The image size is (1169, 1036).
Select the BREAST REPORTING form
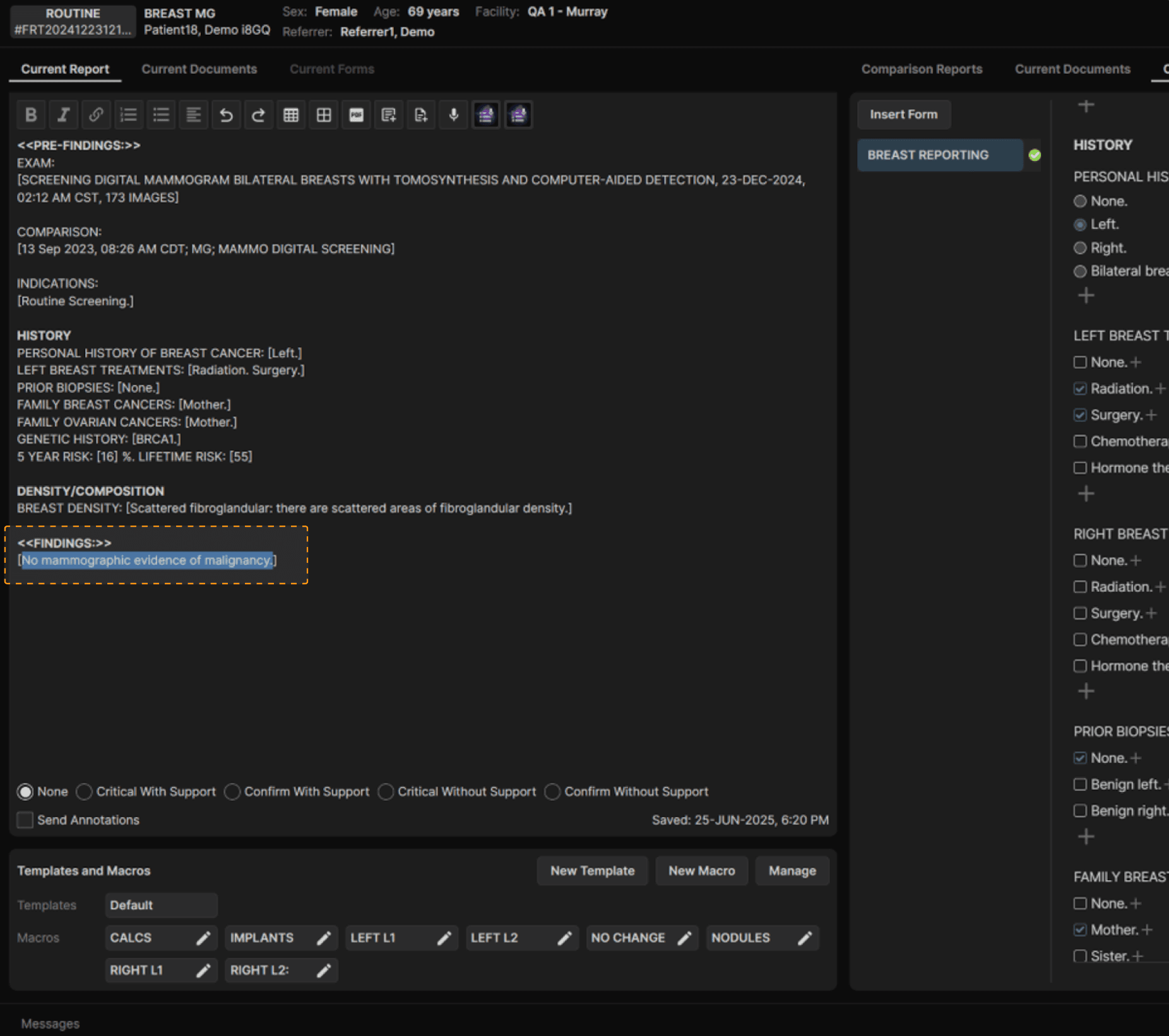click(x=940, y=155)
